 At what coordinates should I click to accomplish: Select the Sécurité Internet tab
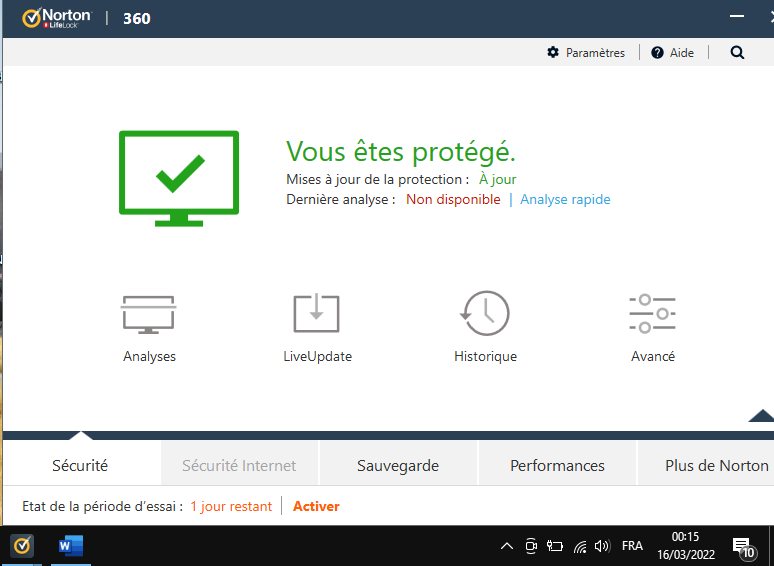click(239, 465)
